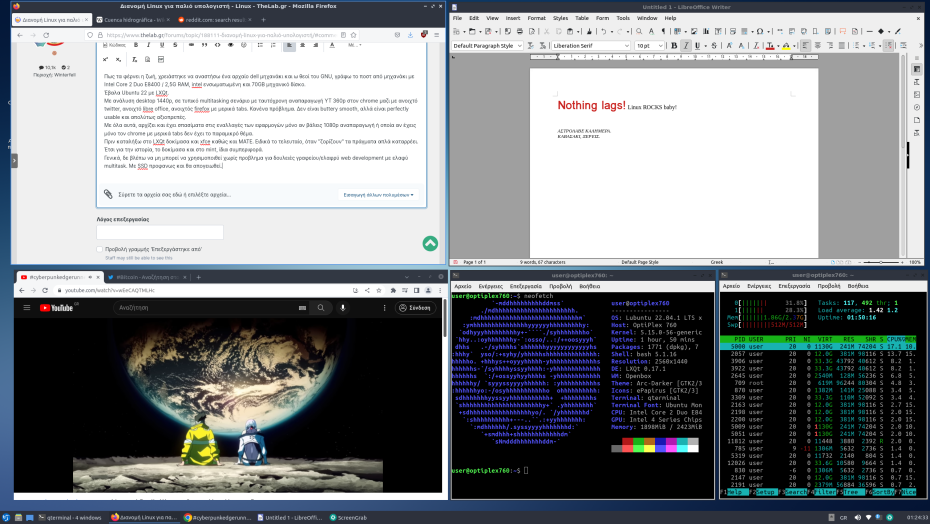Toggle justified alignment in Writer toolbar
This screenshot has height=524, width=930.
click(x=842, y=46)
